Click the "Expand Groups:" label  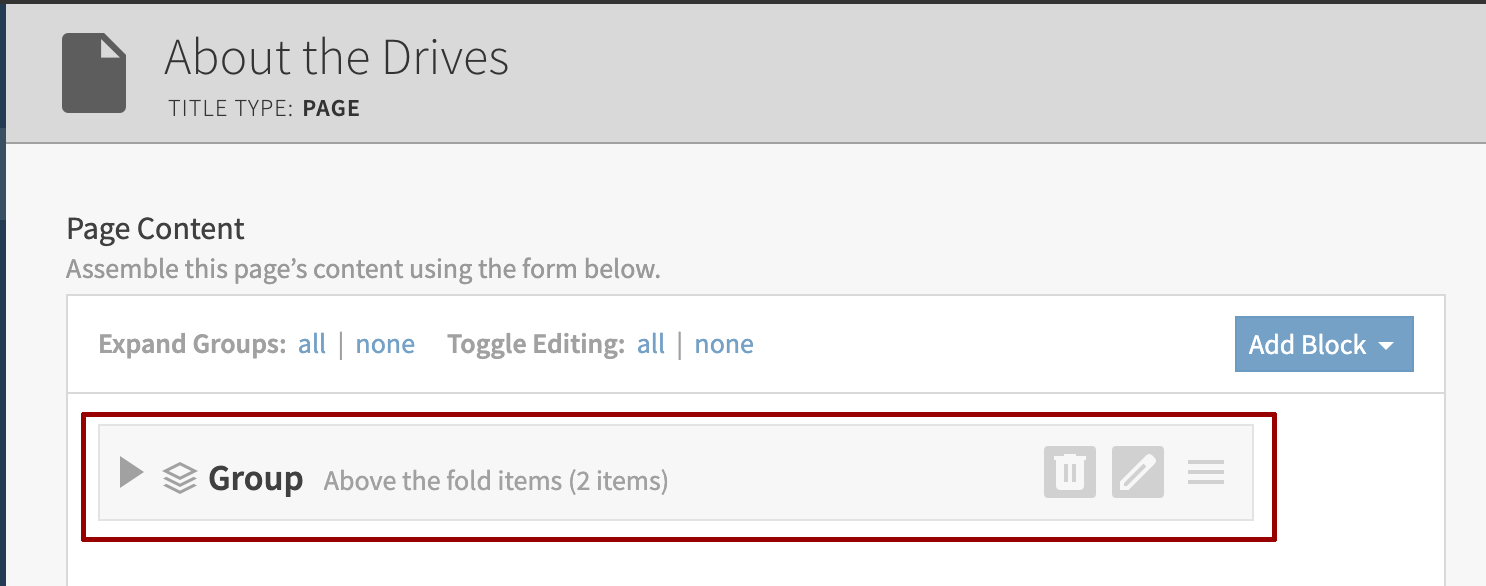pyautogui.click(x=193, y=345)
